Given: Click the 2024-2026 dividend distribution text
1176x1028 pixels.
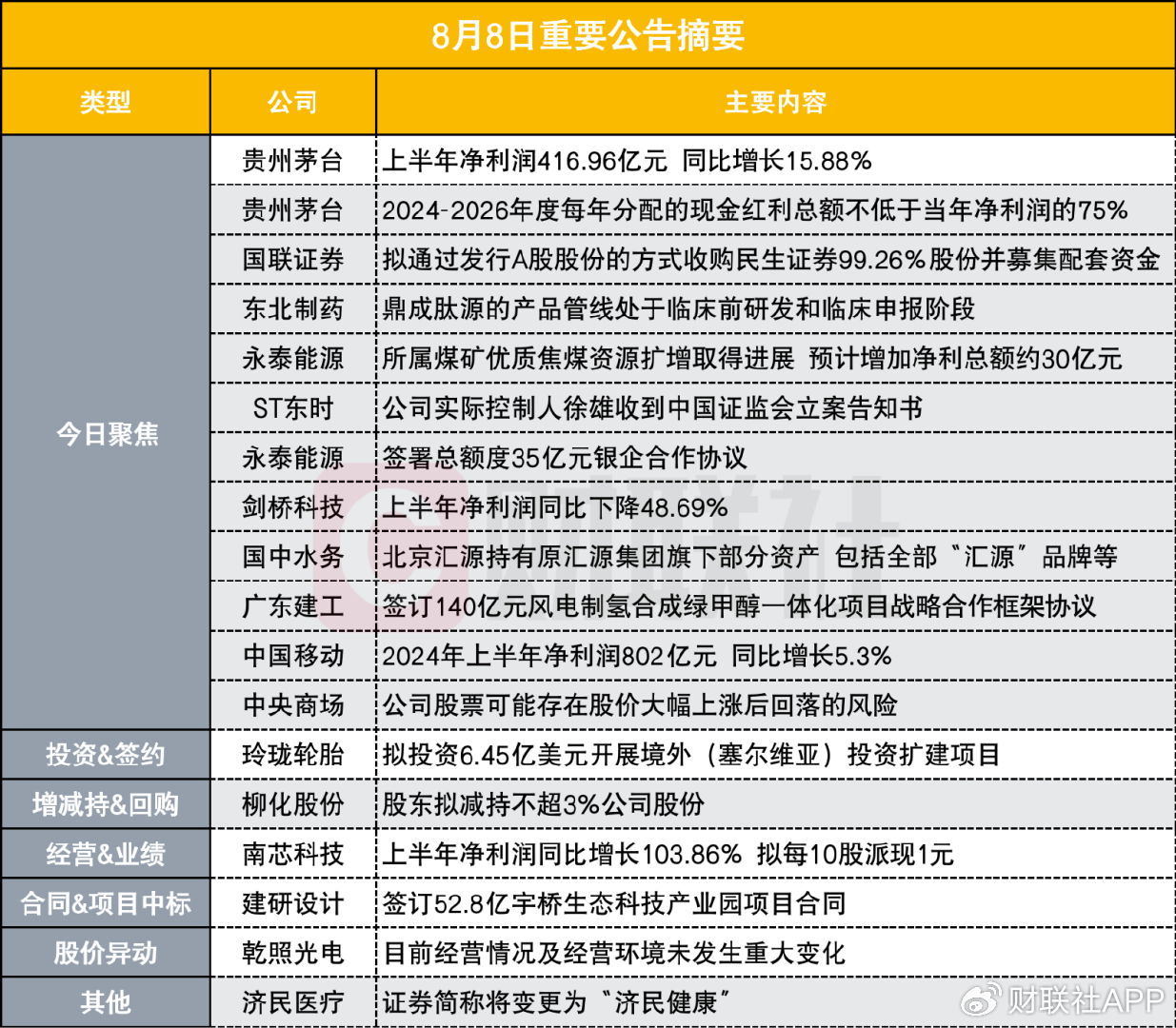Looking at the screenshot, I should tap(755, 209).
